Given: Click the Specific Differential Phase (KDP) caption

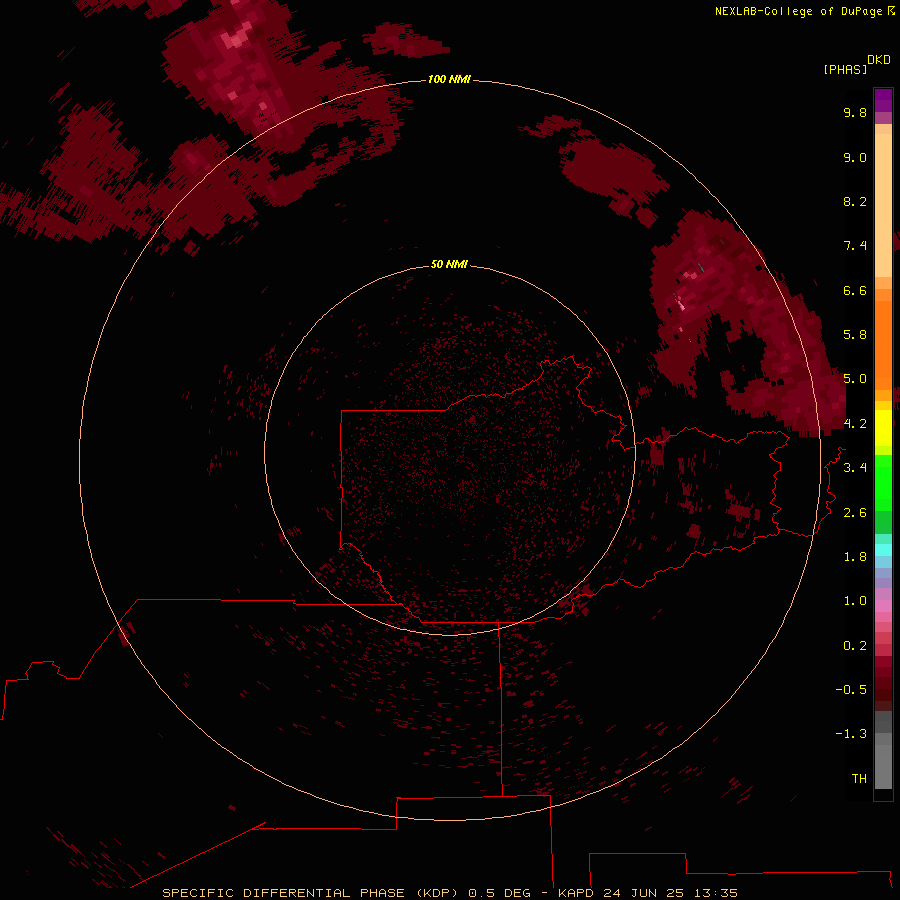Looking at the screenshot, I should click(311, 893).
